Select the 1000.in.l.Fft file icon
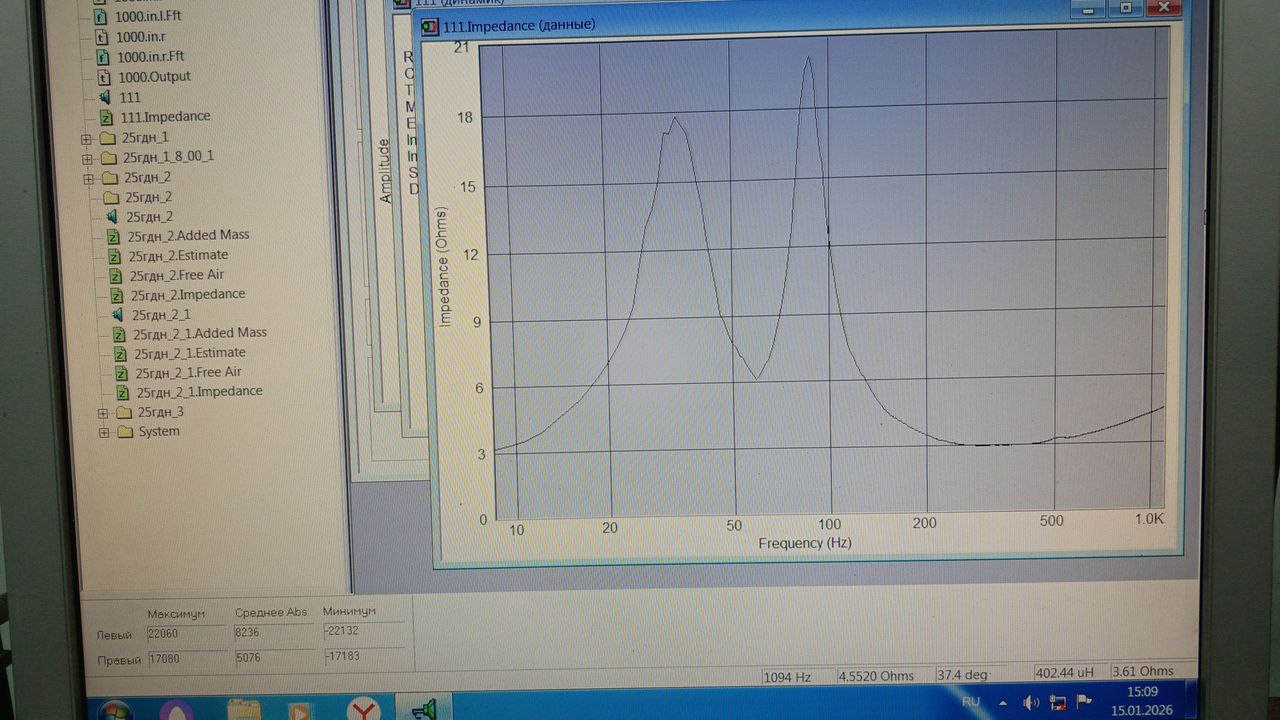 click(x=101, y=17)
